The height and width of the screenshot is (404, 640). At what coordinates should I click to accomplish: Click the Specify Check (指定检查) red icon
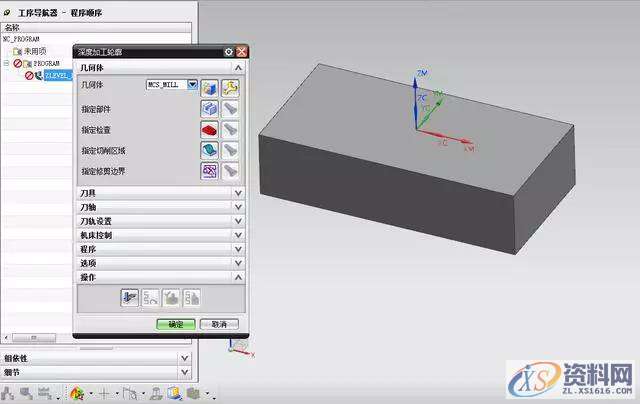coord(210,130)
